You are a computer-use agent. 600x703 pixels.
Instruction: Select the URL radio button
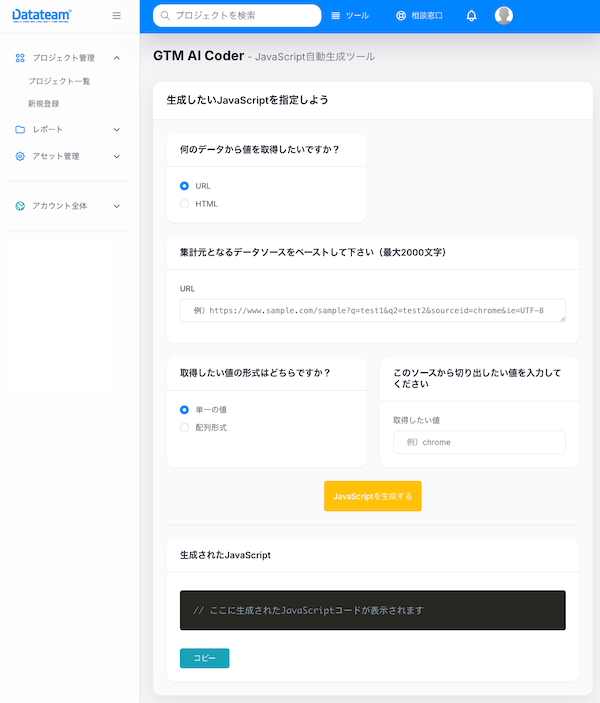[x=184, y=186]
